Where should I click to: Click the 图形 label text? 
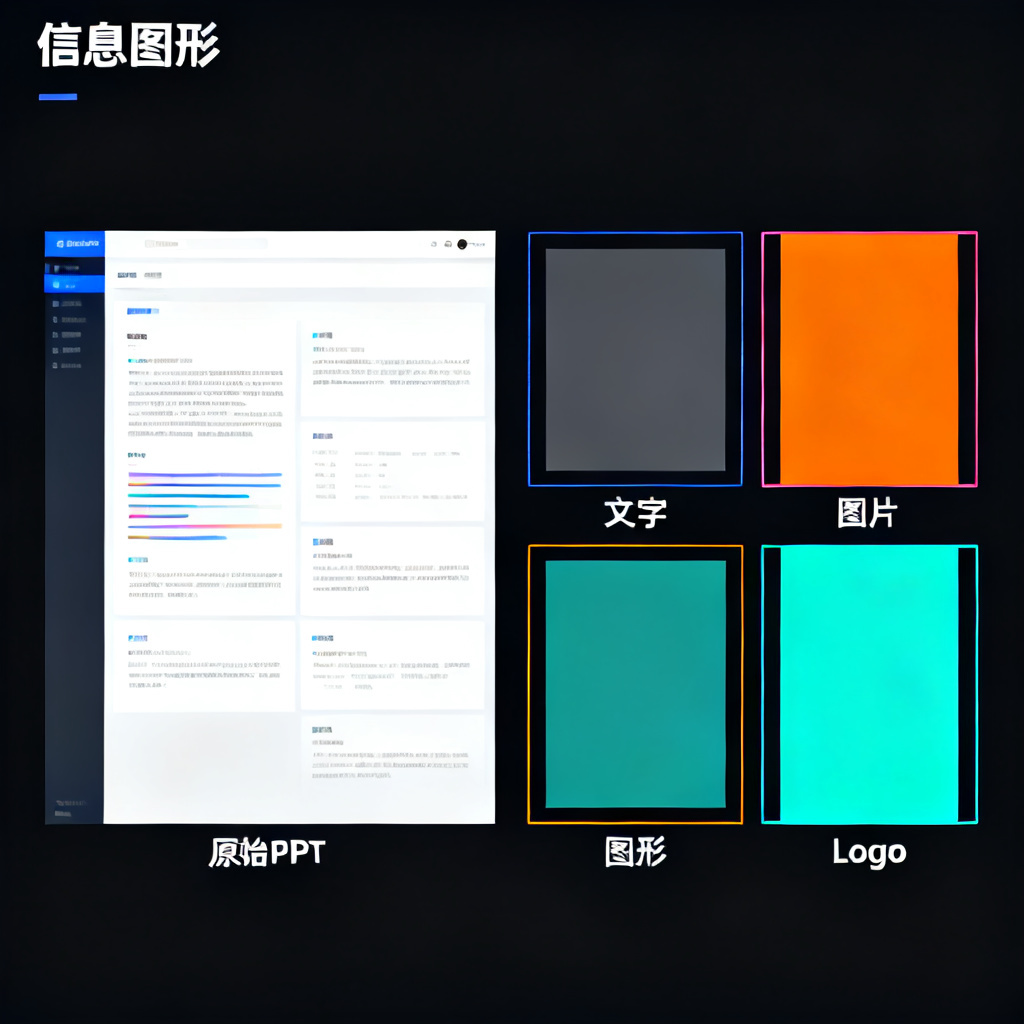(635, 852)
